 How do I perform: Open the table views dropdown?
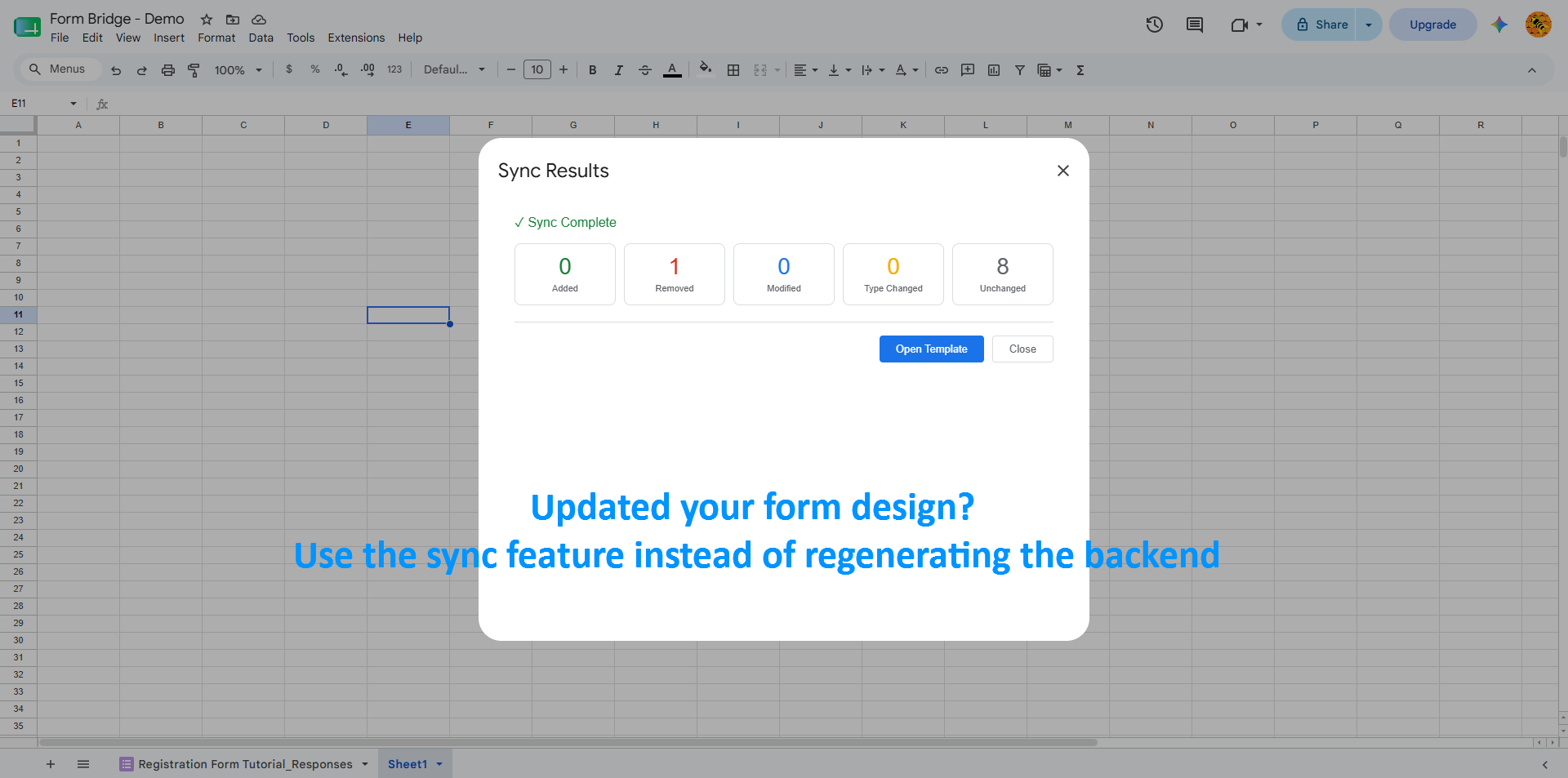(1049, 70)
